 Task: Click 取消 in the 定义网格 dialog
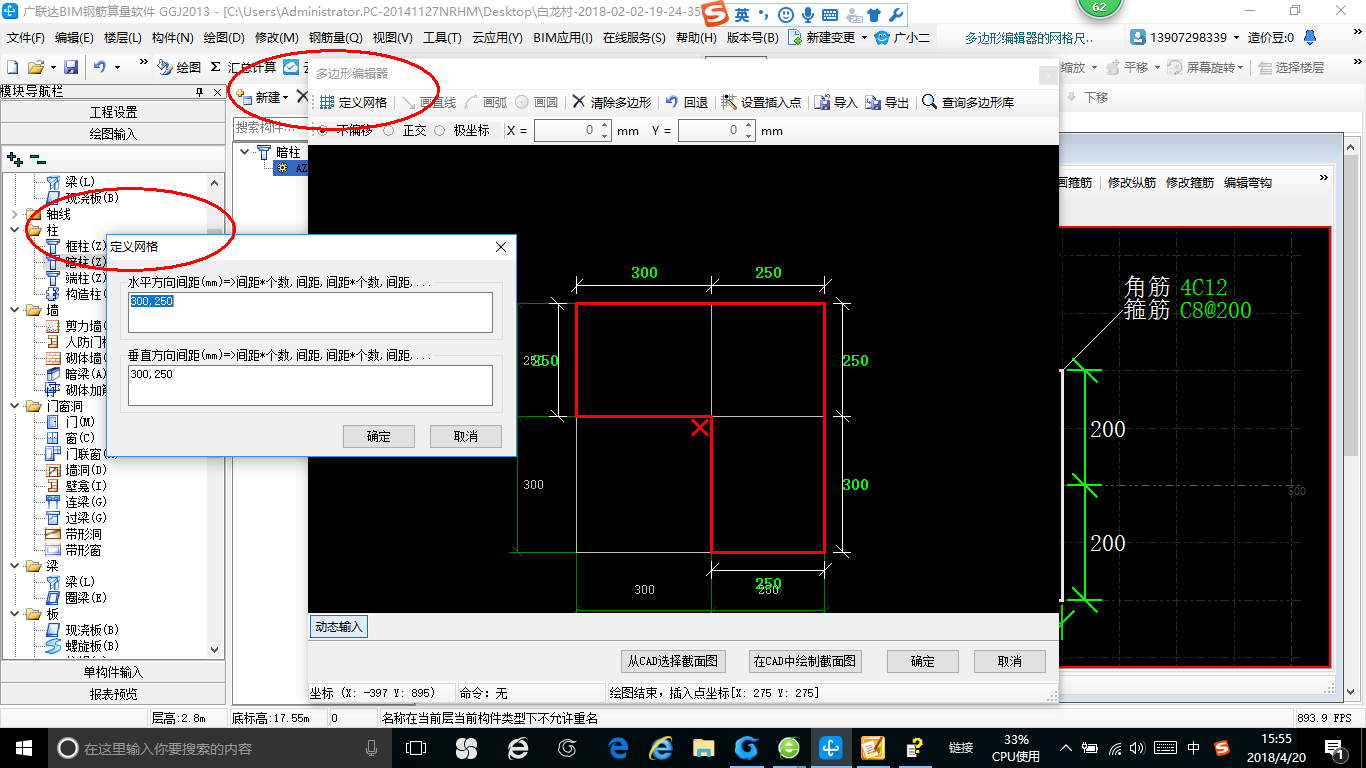[466, 436]
